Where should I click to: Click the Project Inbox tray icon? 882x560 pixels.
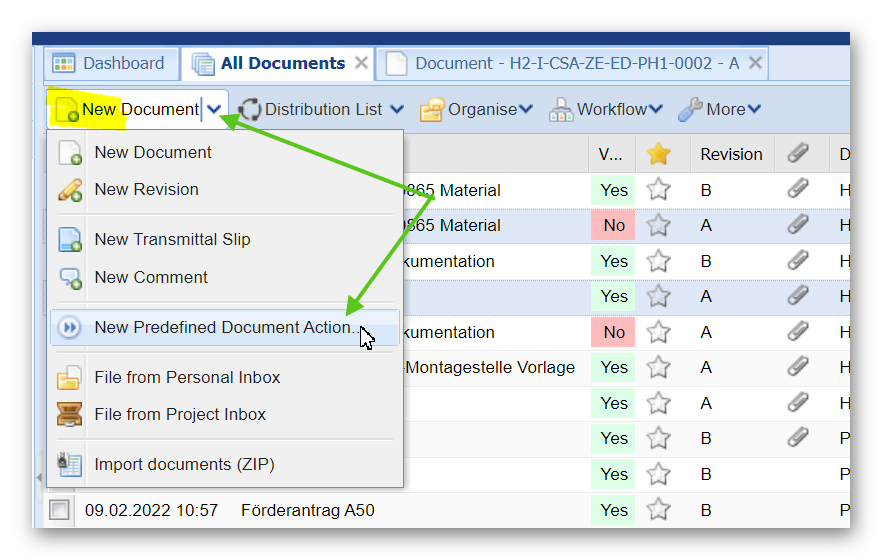click(70, 414)
